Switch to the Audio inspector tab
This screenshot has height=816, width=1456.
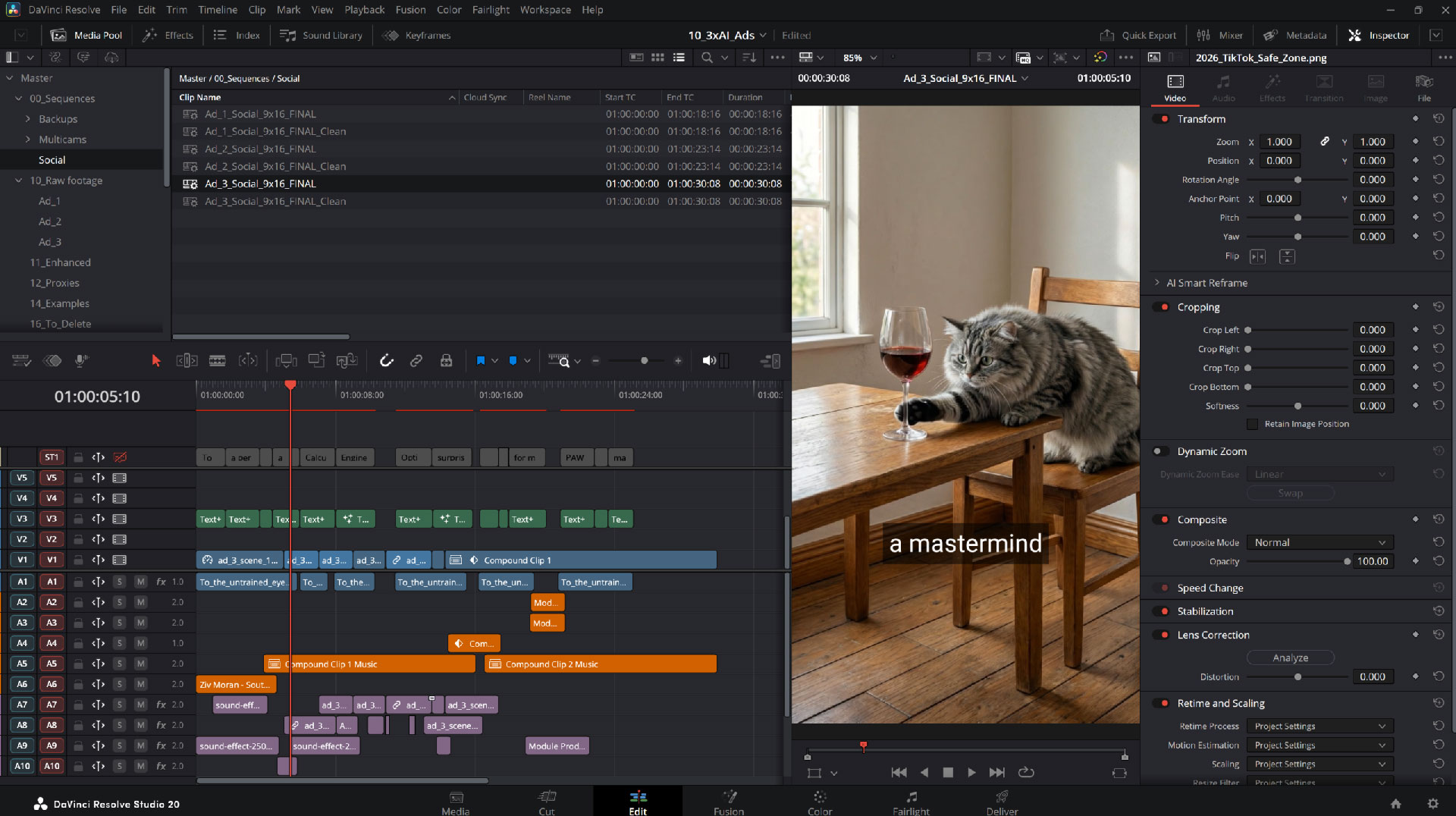tap(1223, 86)
